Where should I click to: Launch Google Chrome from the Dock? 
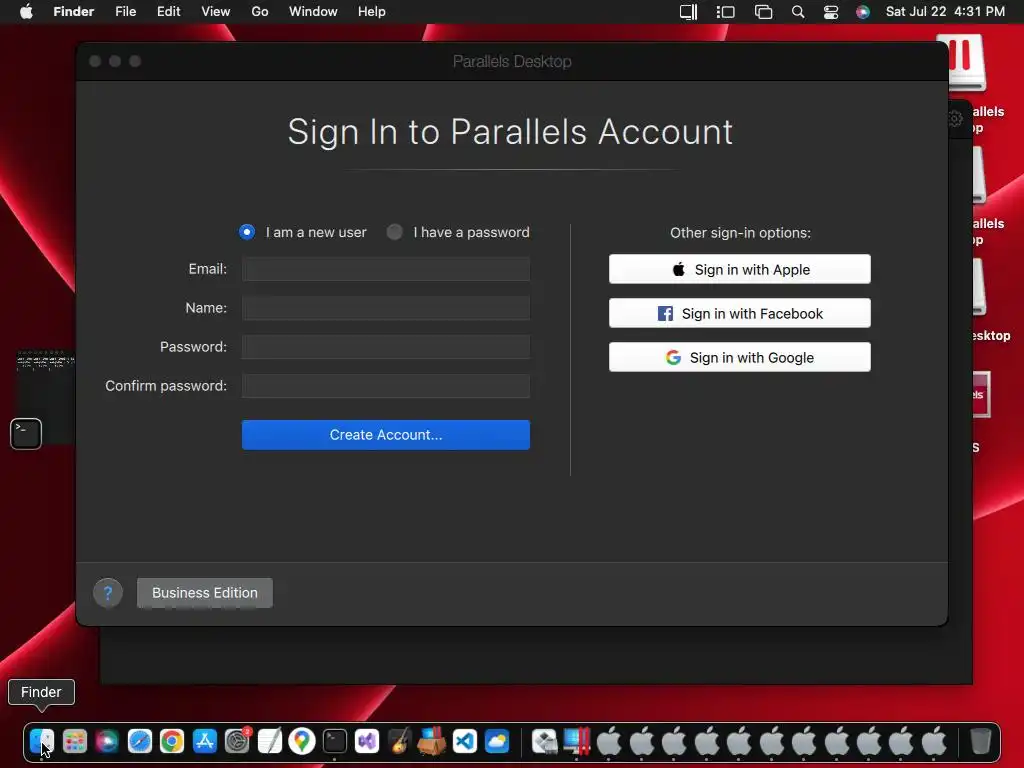coord(172,741)
